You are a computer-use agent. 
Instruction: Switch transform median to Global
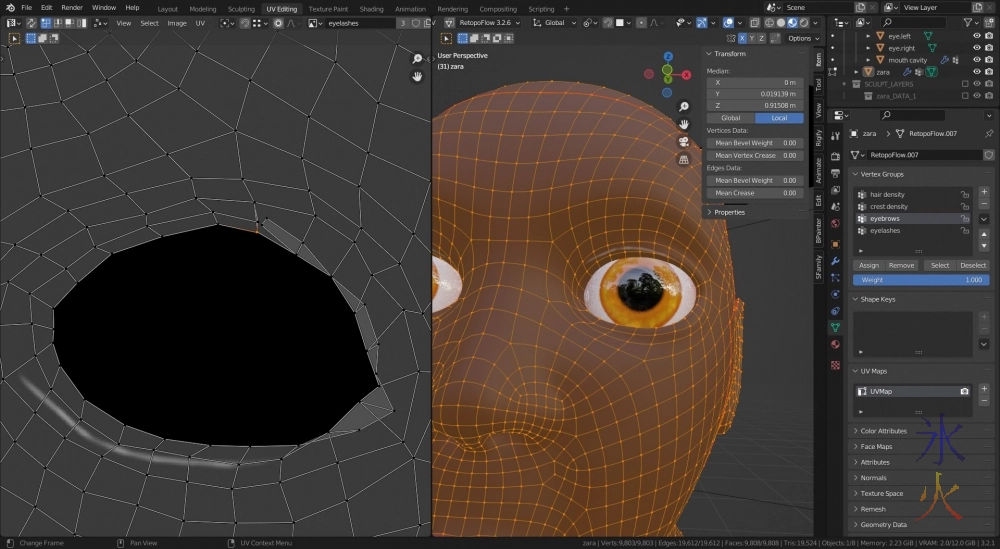point(731,118)
